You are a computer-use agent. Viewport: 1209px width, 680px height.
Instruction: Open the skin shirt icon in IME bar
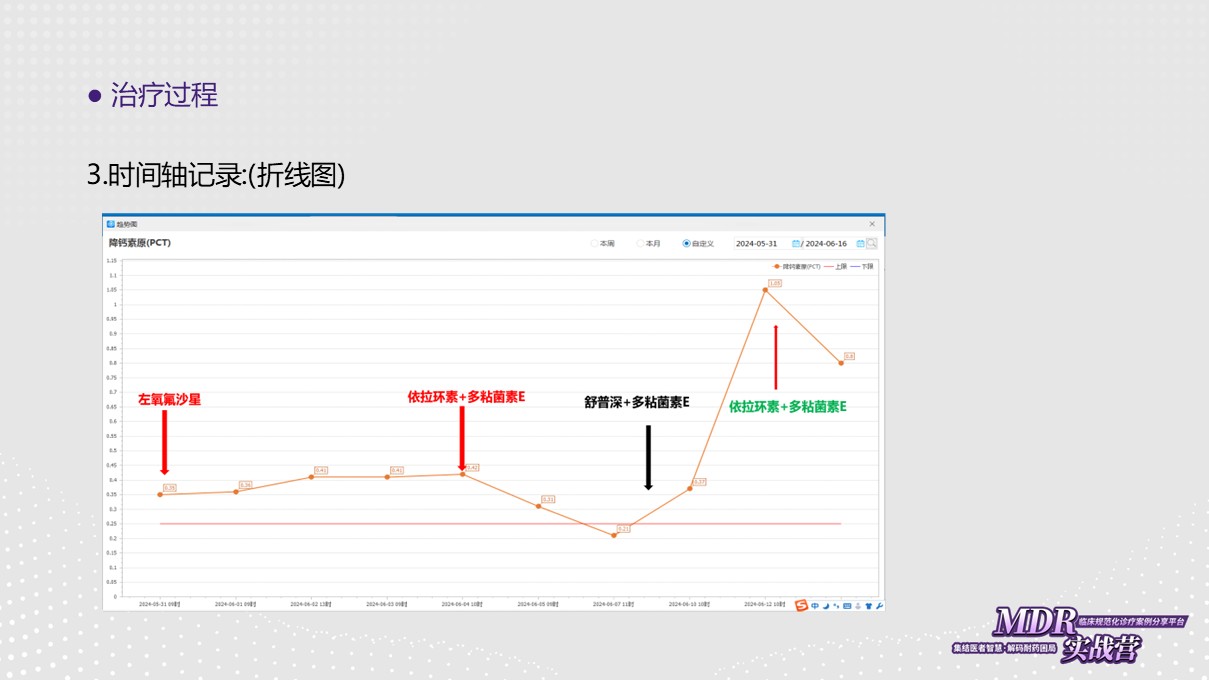coord(868,605)
